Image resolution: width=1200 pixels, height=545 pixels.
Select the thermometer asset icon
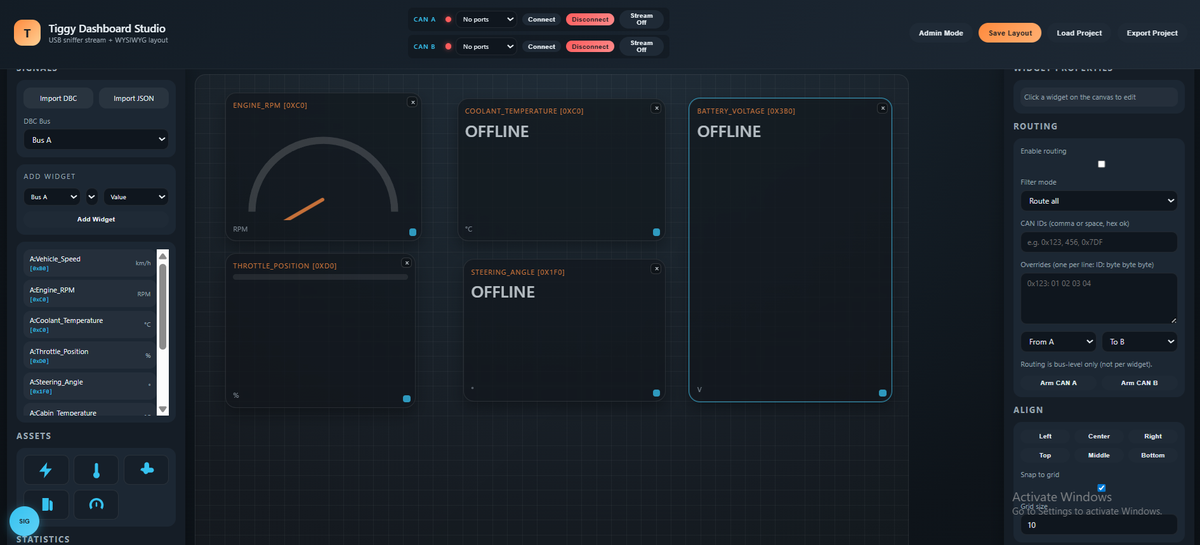[96, 470]
